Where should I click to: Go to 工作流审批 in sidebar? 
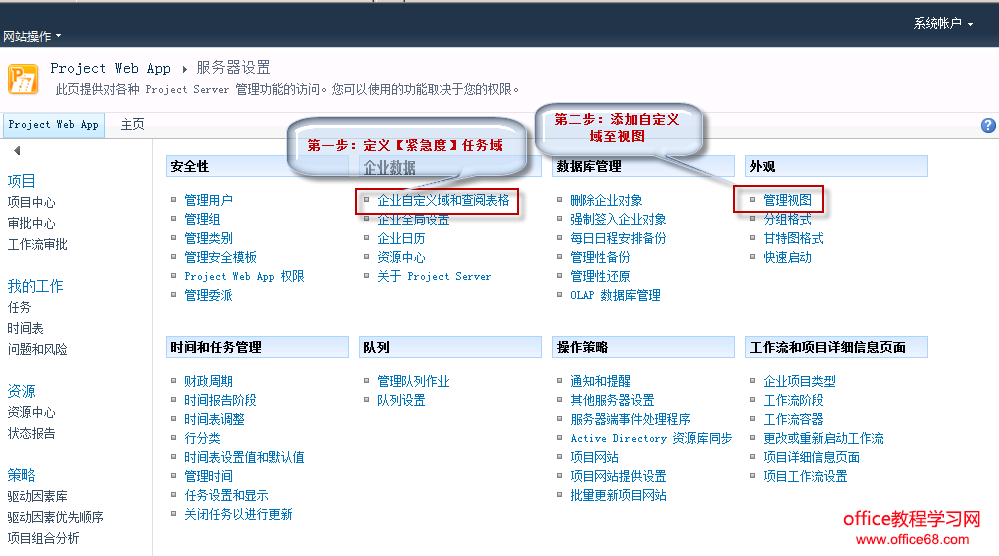tap(38, 245)
